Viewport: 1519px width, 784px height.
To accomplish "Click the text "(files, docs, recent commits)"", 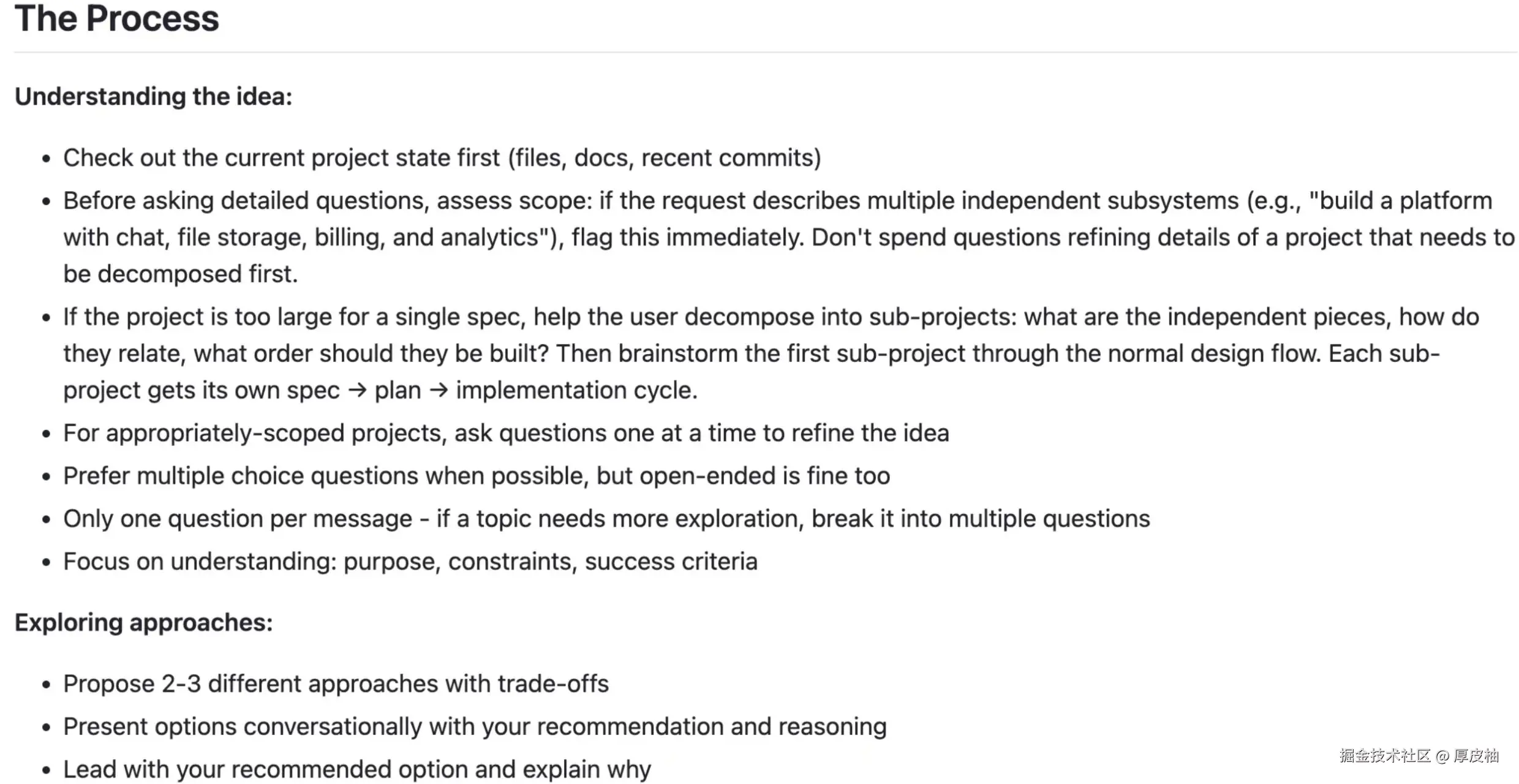I will coord(664,158).
